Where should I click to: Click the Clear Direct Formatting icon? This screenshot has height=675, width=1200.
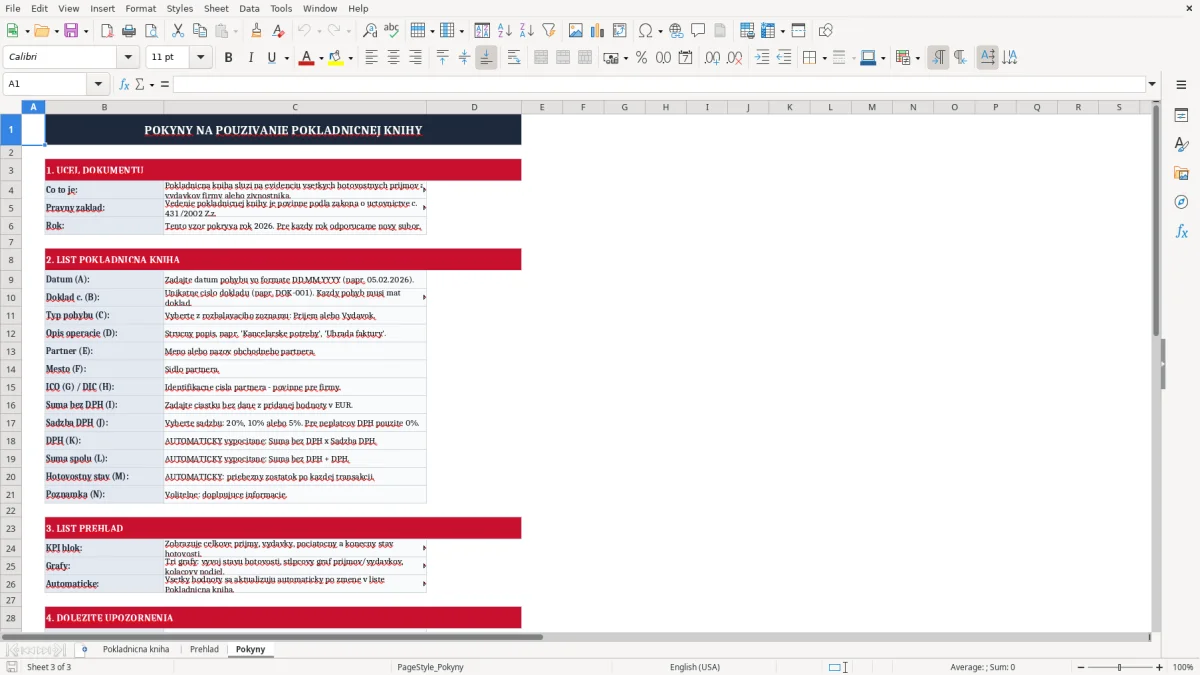click(278, 31)
